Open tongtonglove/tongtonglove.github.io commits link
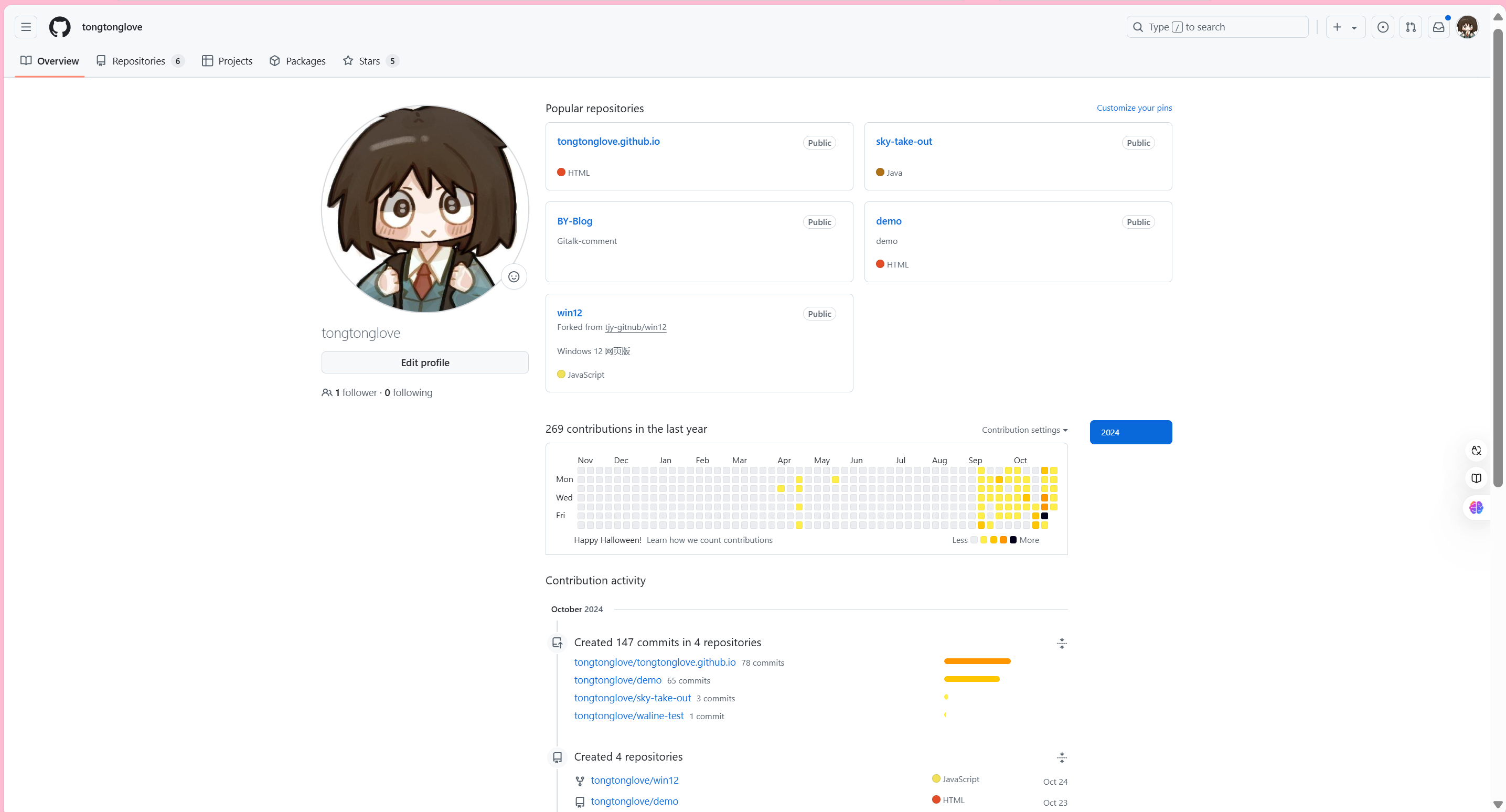 click(x=655, y=663)
